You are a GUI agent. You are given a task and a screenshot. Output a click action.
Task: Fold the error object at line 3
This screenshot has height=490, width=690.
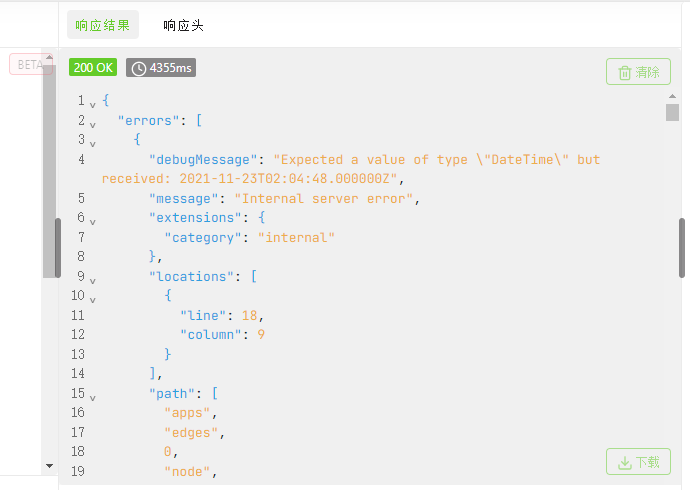pos(93,142)
